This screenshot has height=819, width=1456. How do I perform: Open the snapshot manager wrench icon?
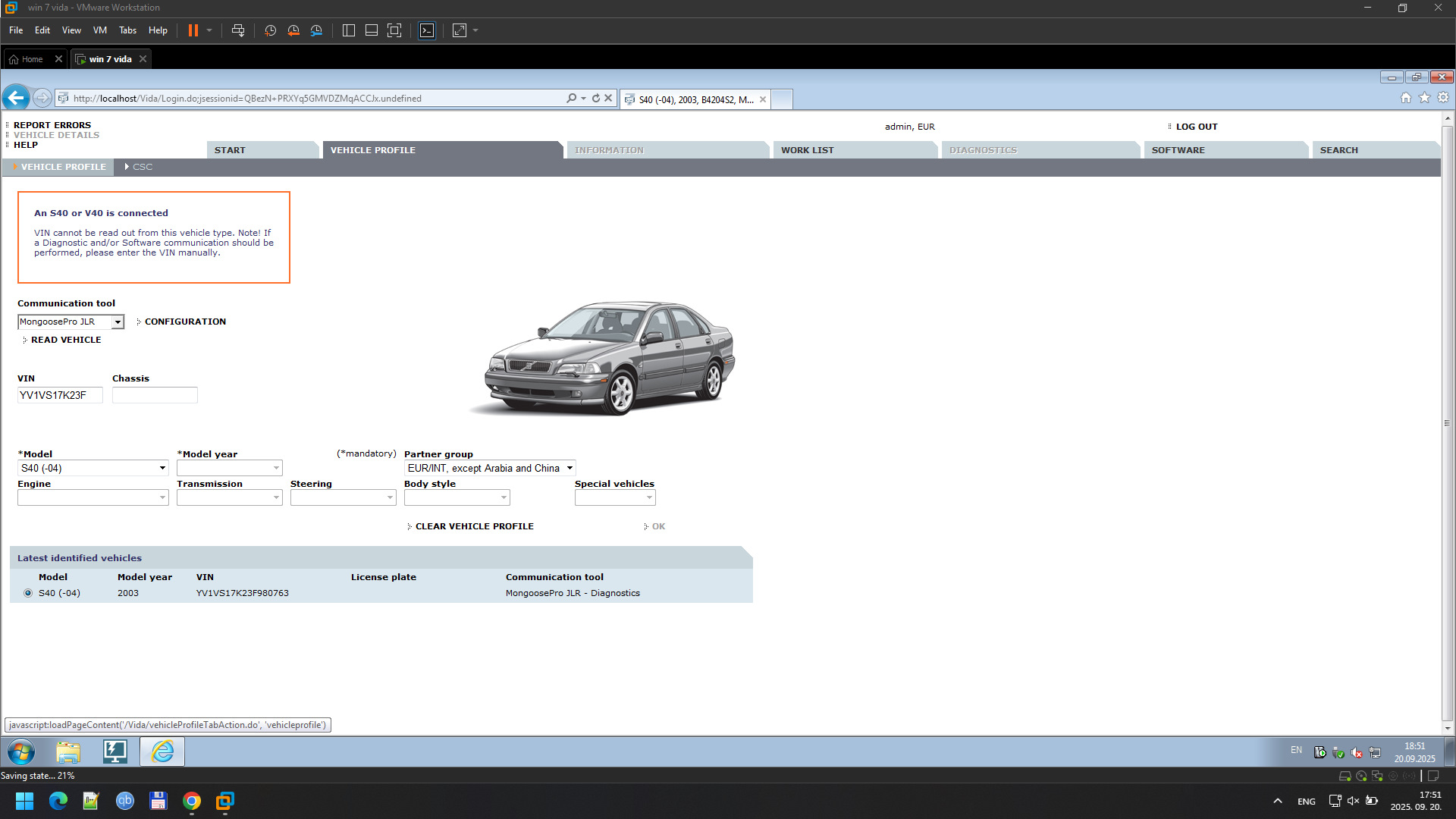click(316, 30)
